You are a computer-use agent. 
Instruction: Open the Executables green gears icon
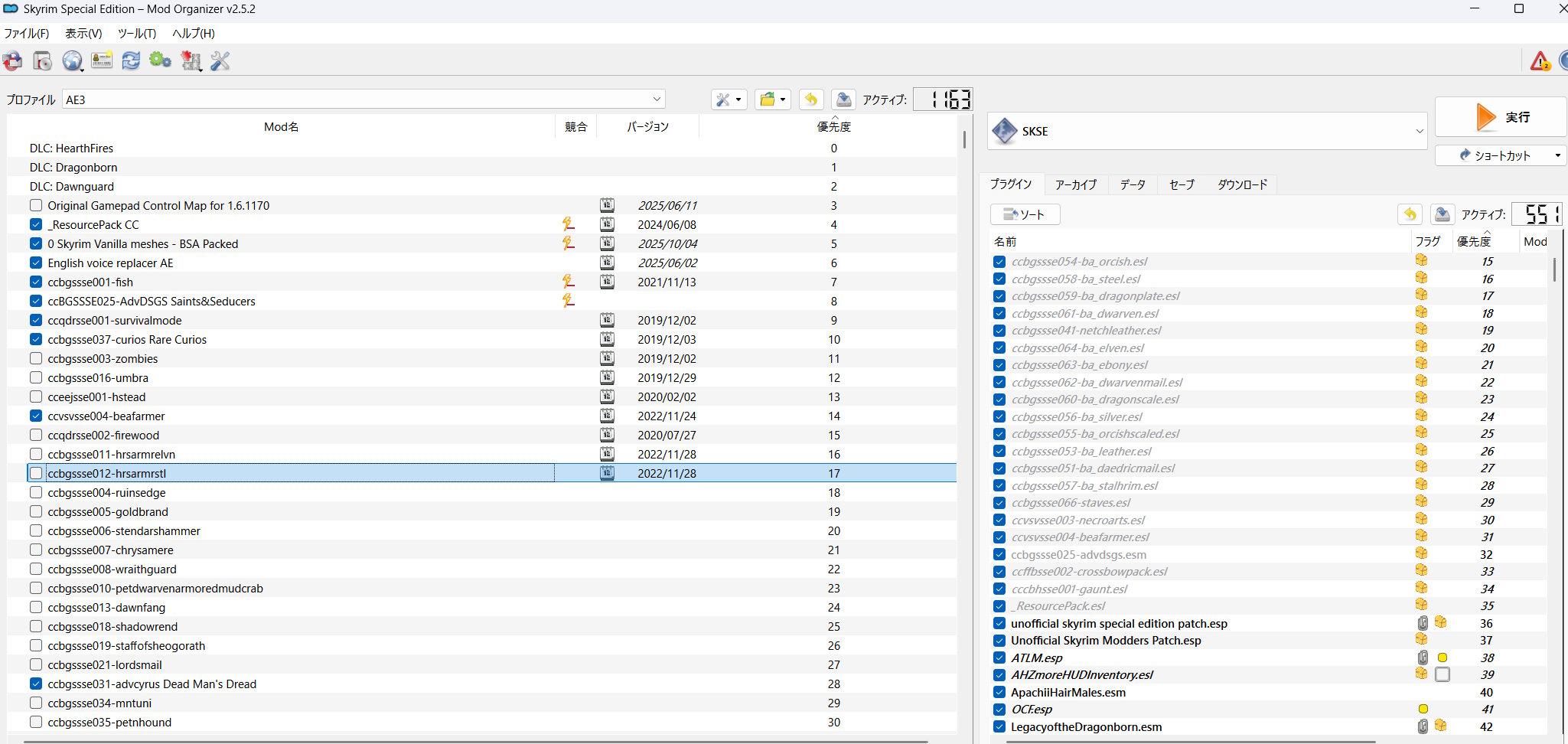click(160, 61)
